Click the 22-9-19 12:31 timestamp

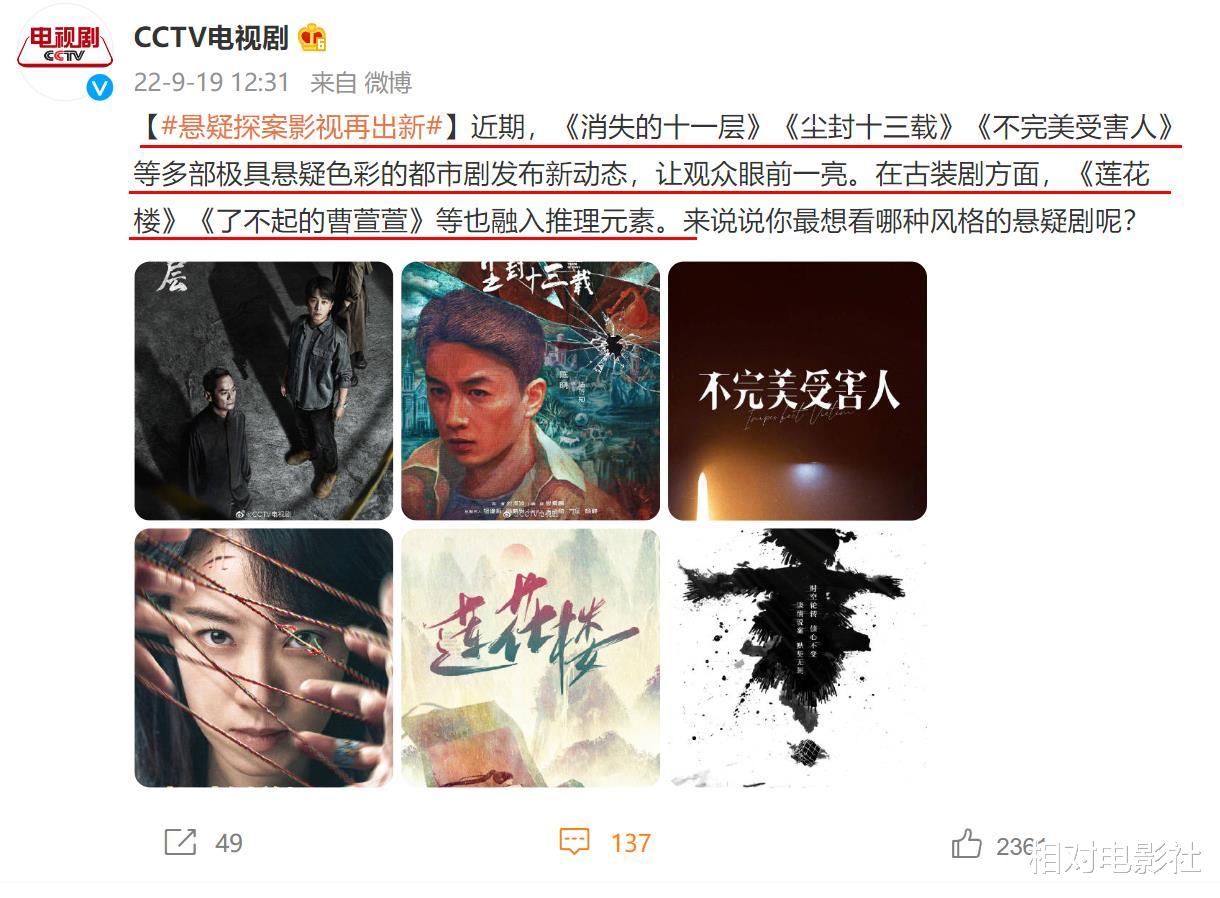212,83
